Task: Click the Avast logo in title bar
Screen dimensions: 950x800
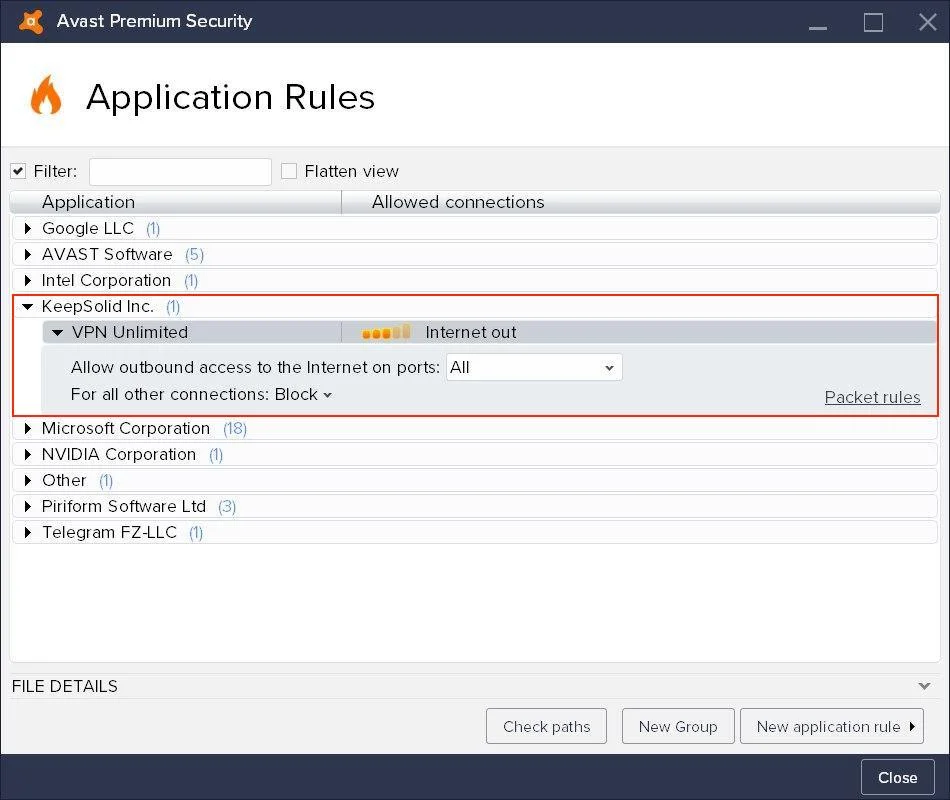Action: click(31, 21)
